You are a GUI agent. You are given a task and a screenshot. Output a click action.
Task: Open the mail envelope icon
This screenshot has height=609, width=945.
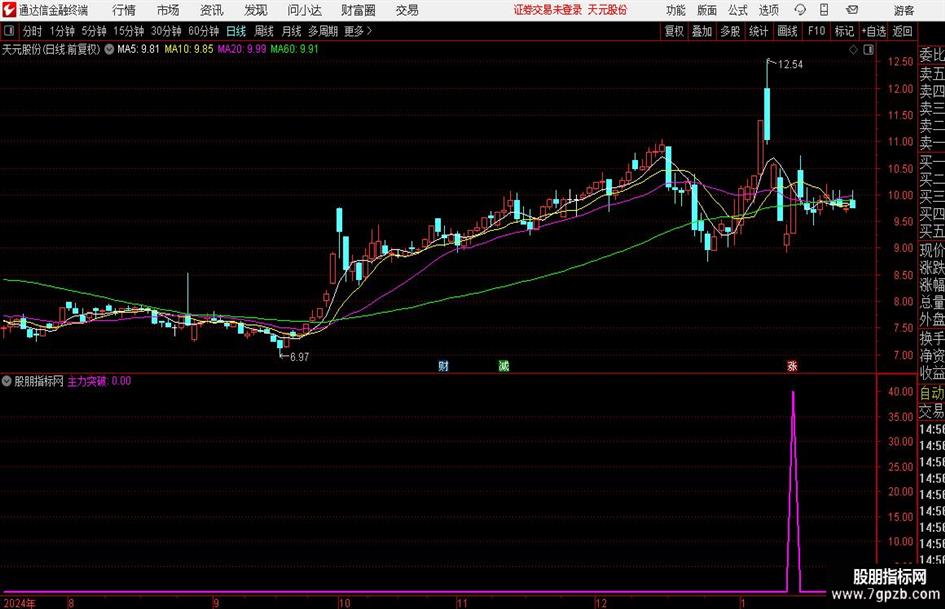coord(852,10)
